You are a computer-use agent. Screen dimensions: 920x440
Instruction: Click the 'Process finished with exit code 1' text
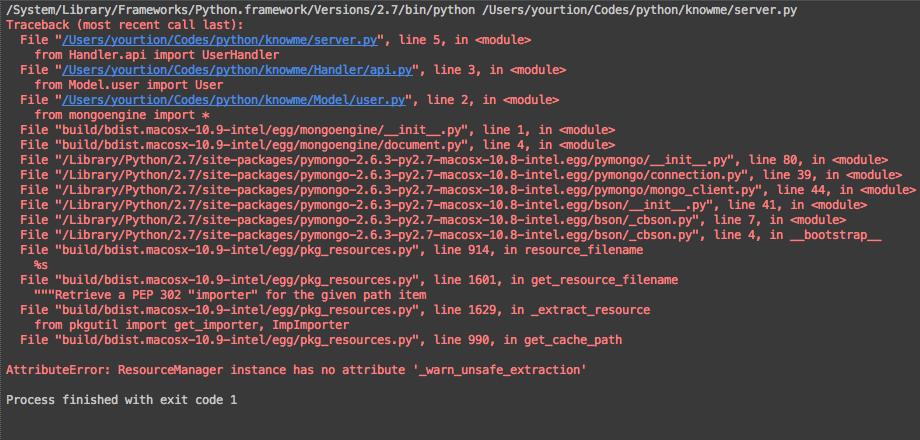tap(122, 400)
